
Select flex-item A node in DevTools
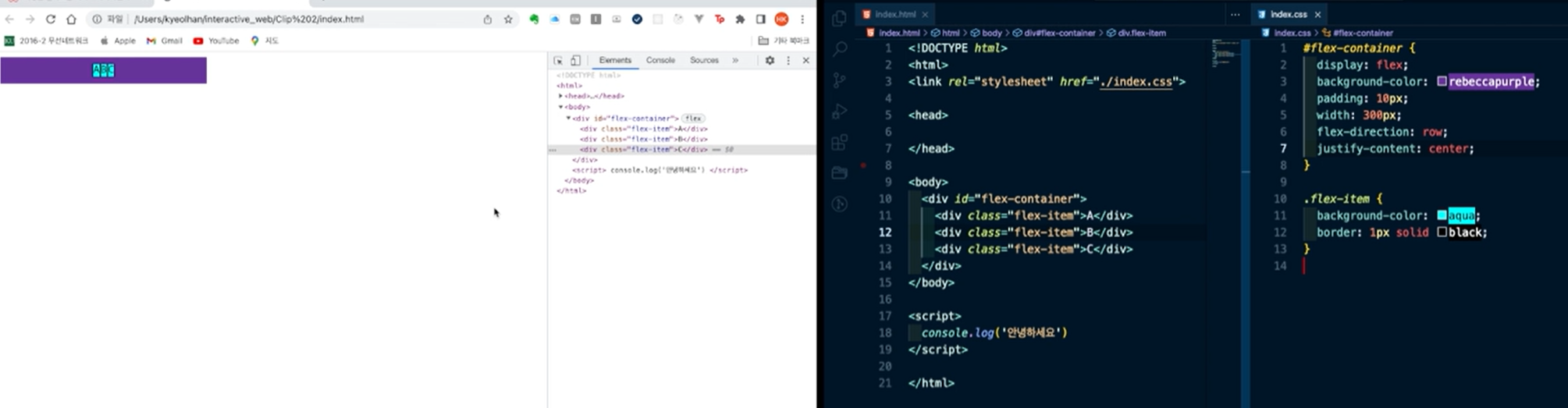pyautogui.click(x=644, y=129)
